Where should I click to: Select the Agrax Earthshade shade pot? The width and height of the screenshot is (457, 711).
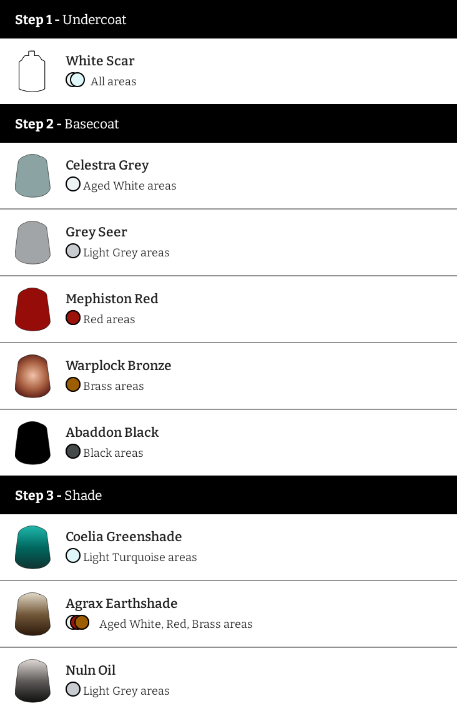tap(33, 614)
